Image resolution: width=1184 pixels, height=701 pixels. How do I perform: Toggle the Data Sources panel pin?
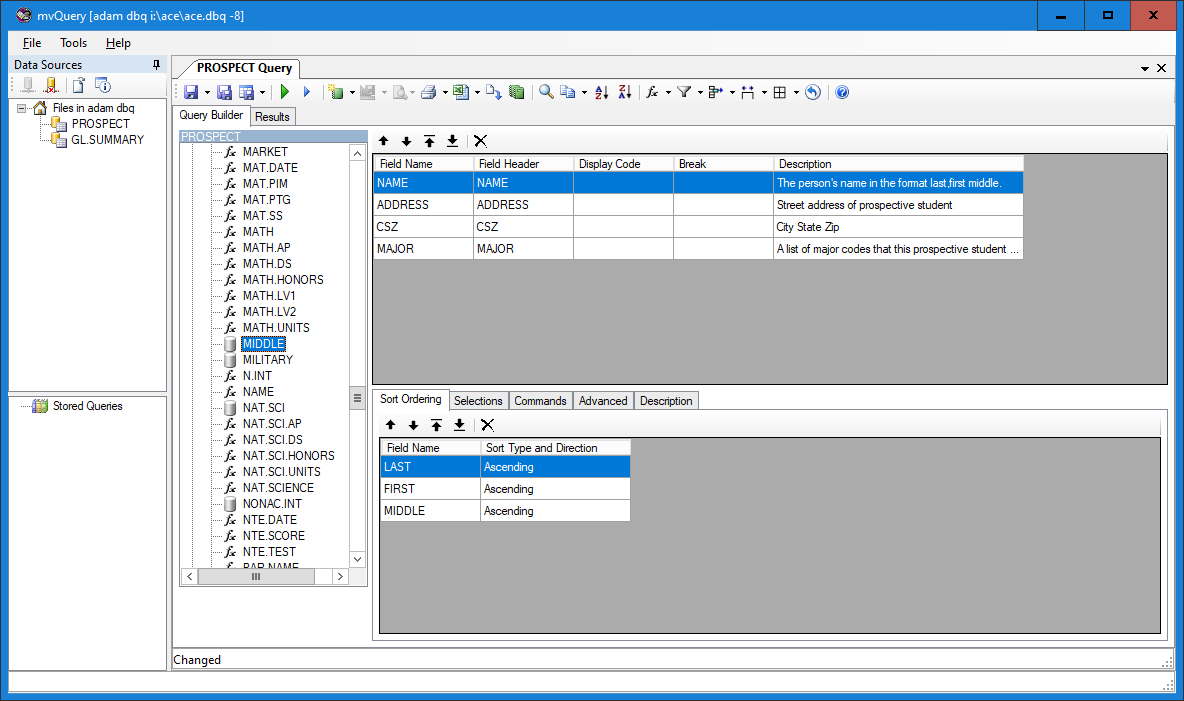(x=156, y=65)
